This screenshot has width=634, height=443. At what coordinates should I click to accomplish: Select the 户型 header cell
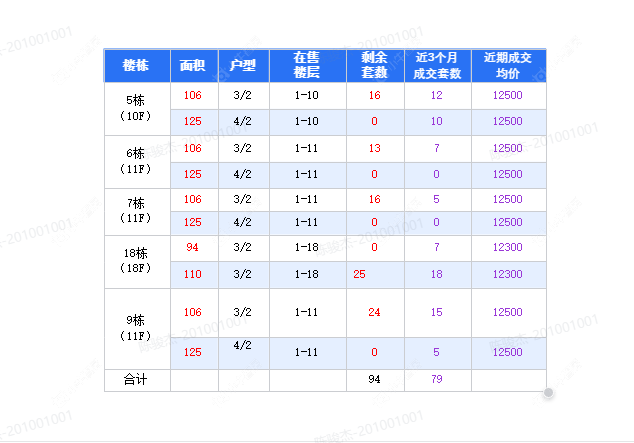(243, 66)
